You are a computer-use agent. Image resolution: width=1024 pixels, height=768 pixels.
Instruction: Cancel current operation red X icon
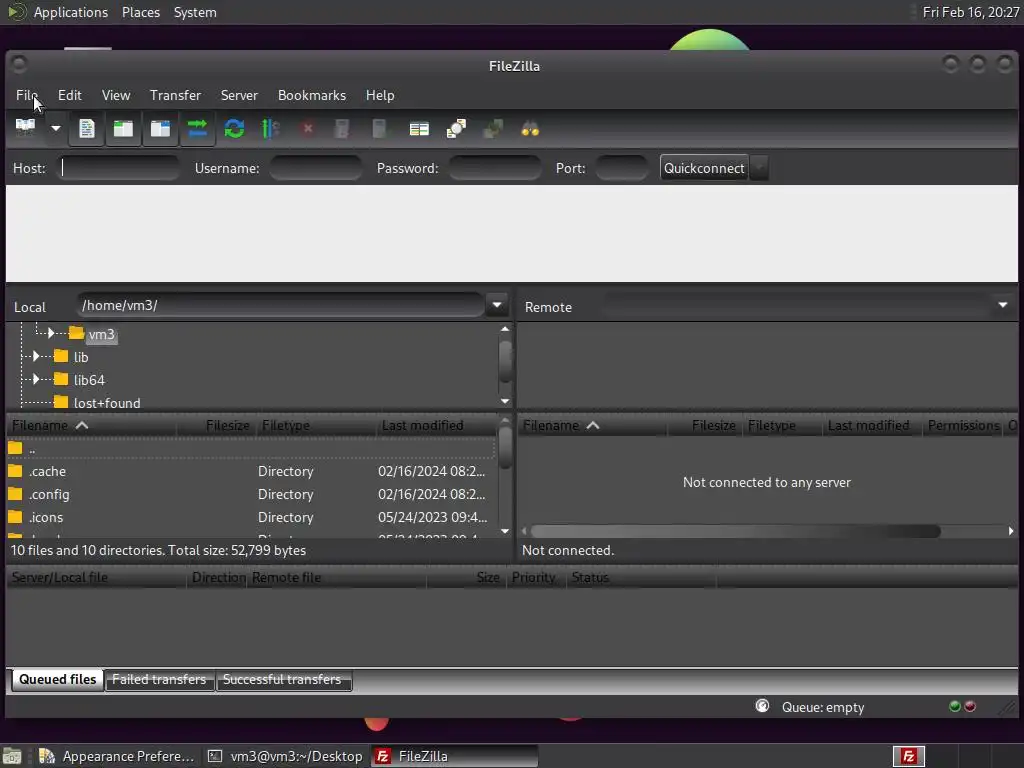coord(308,128)
